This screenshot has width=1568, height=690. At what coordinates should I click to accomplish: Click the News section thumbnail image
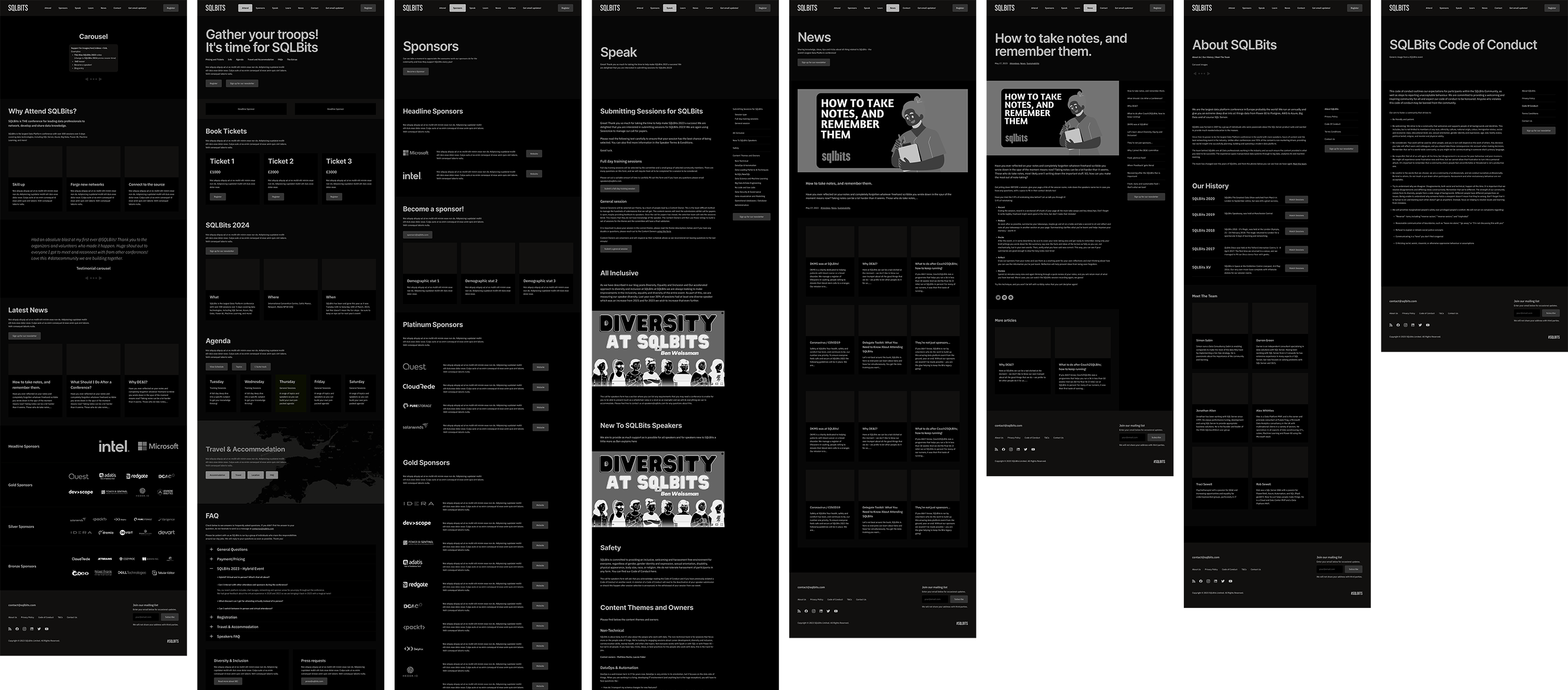(x=882, y=130)
